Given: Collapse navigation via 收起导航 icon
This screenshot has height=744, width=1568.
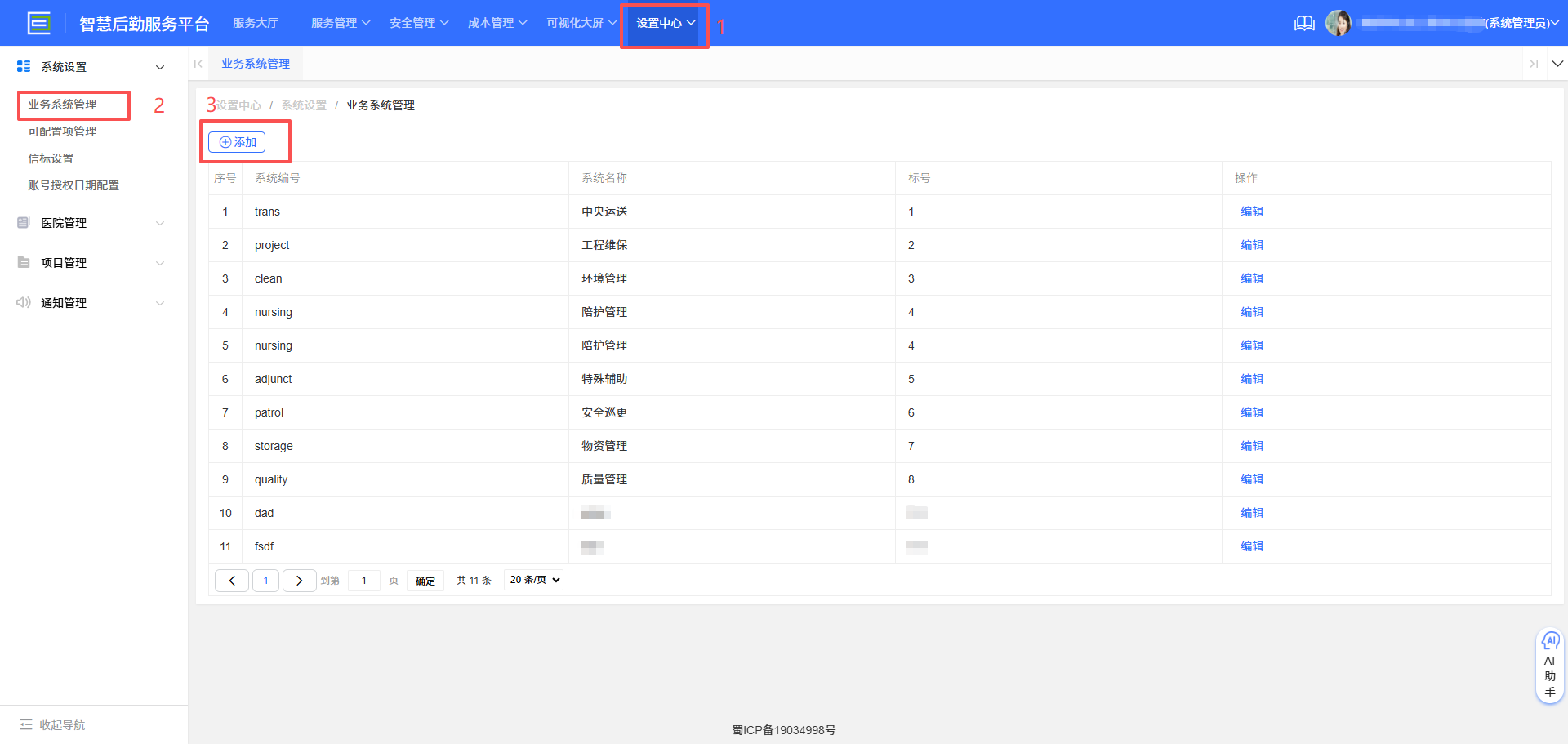Looking at the screenshot, I should pyautogui.click(x=28, y=724).
